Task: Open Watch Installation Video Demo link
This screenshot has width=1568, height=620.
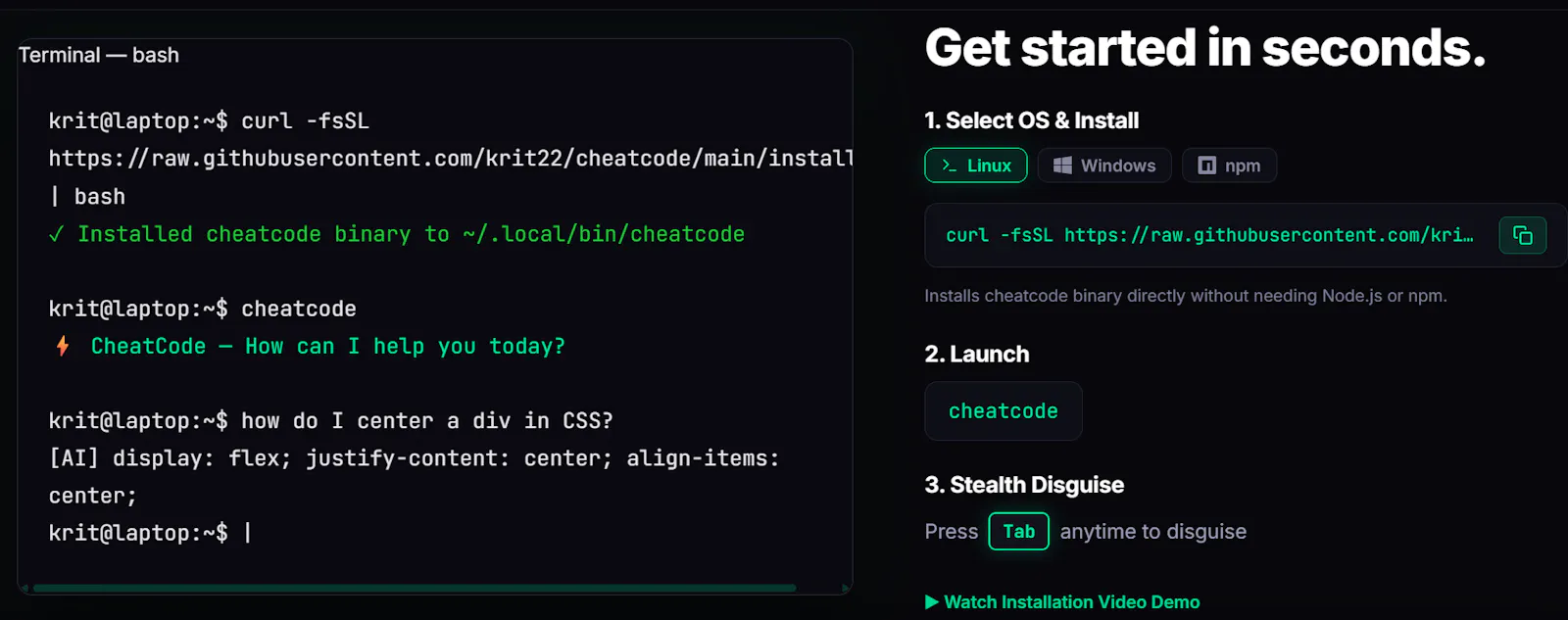Action: [1062, 602]
